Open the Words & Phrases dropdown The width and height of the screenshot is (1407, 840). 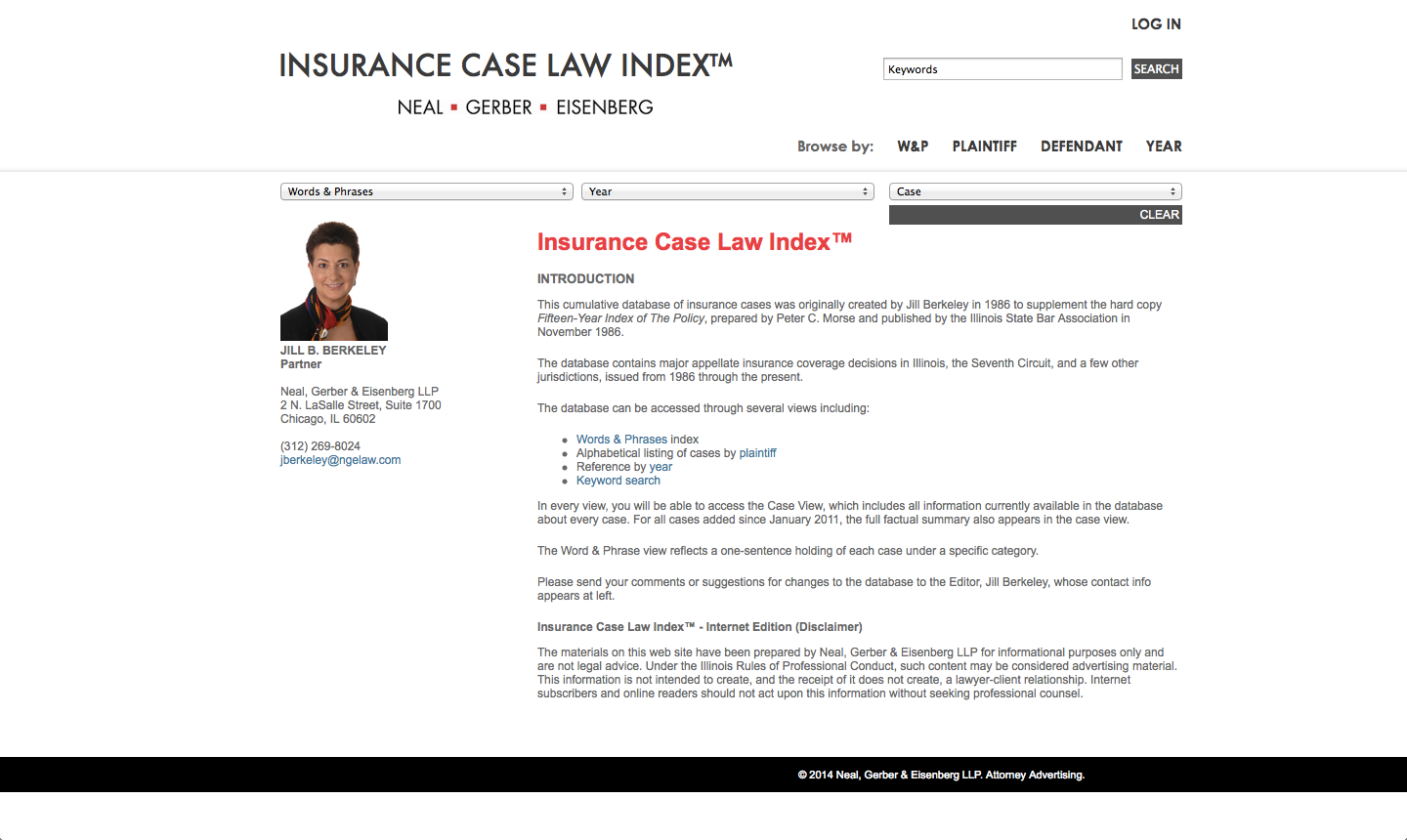pyautogui.click(x=427, y=191)
